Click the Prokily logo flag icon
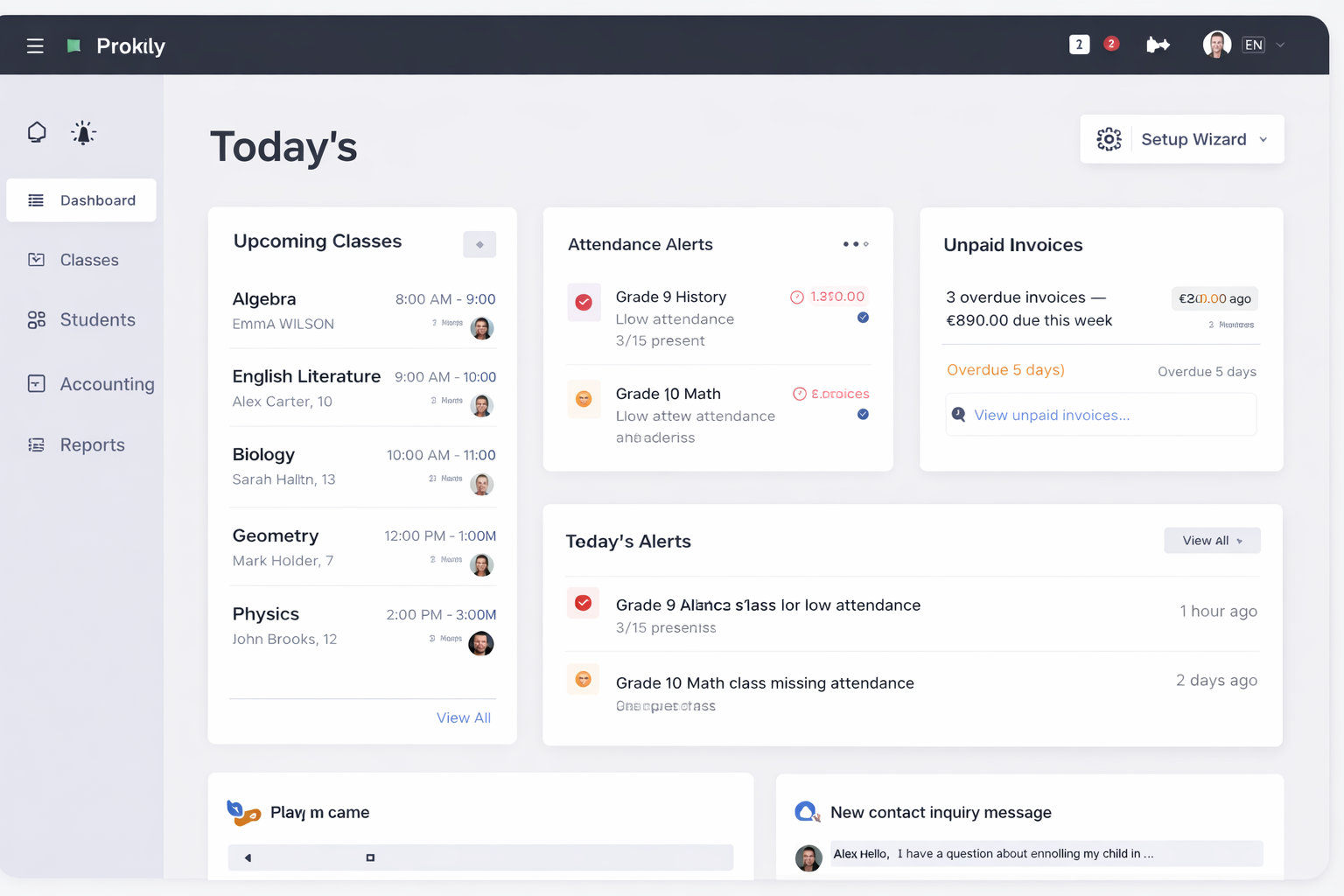Viewport: 1344px width, 896px height. (74, 45)
